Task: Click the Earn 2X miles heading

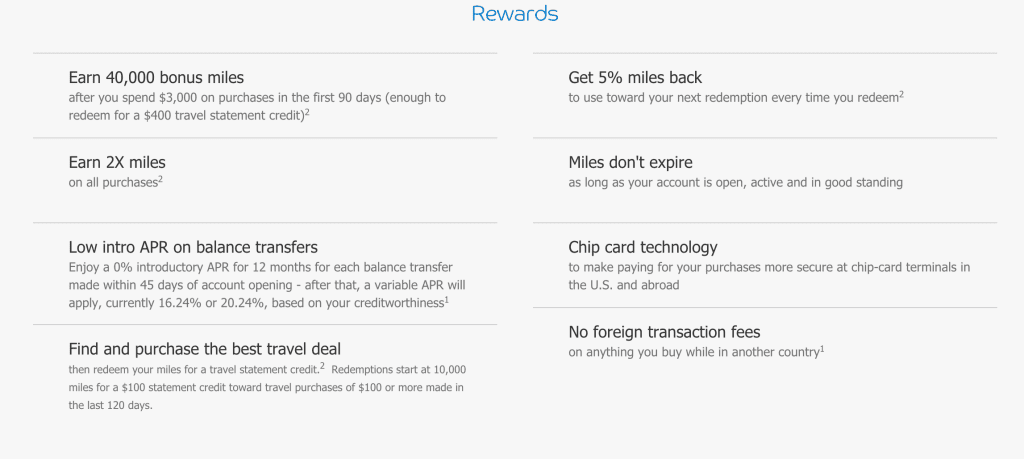Action: (117, 162)
